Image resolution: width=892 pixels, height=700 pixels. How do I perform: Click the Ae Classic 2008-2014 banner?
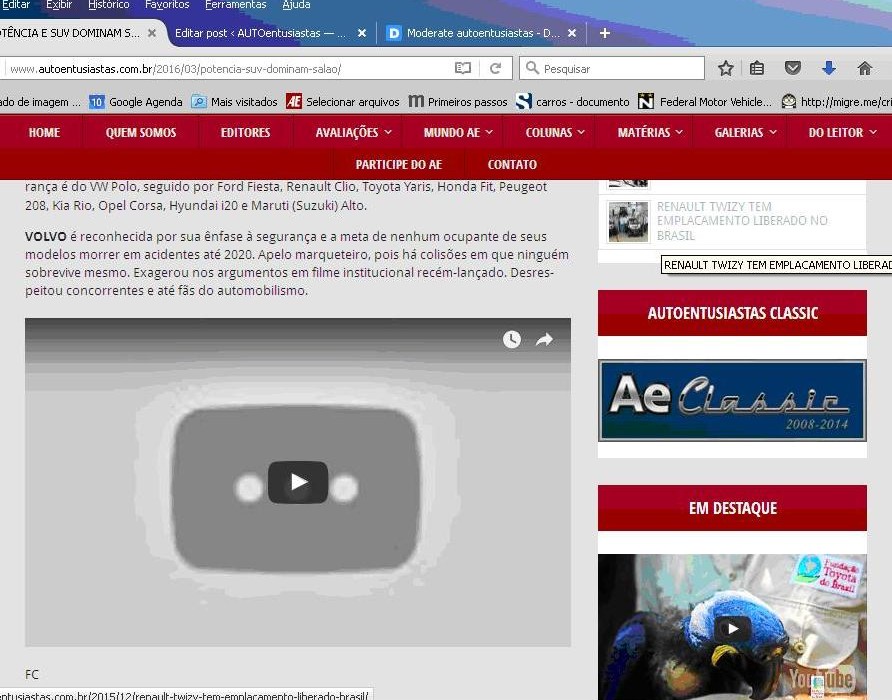[x=732, y=400]
